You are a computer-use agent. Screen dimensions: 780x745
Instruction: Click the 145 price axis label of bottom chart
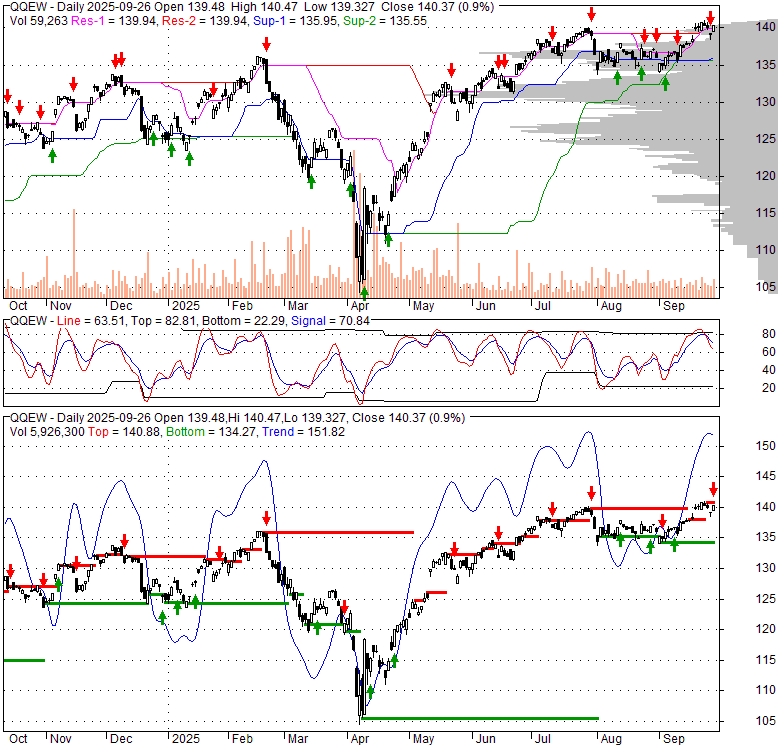coord(766,476)
